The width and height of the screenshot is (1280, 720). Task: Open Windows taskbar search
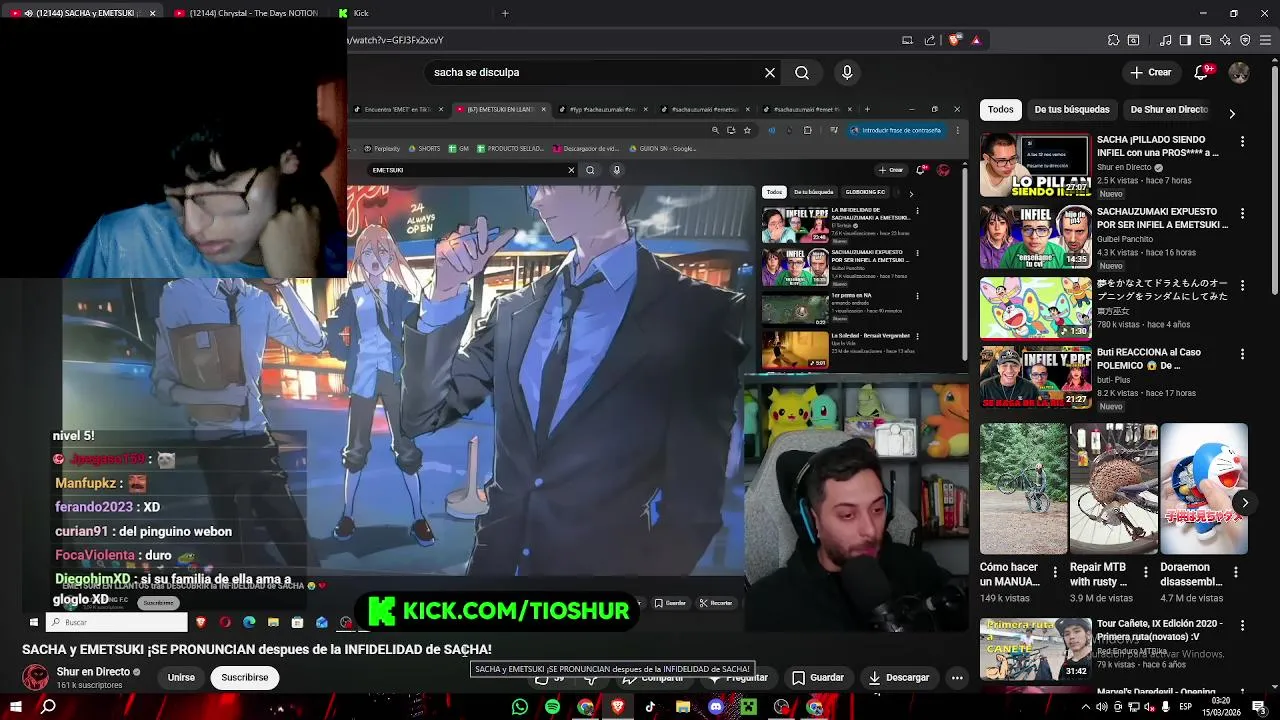click(x=48, y=707)
